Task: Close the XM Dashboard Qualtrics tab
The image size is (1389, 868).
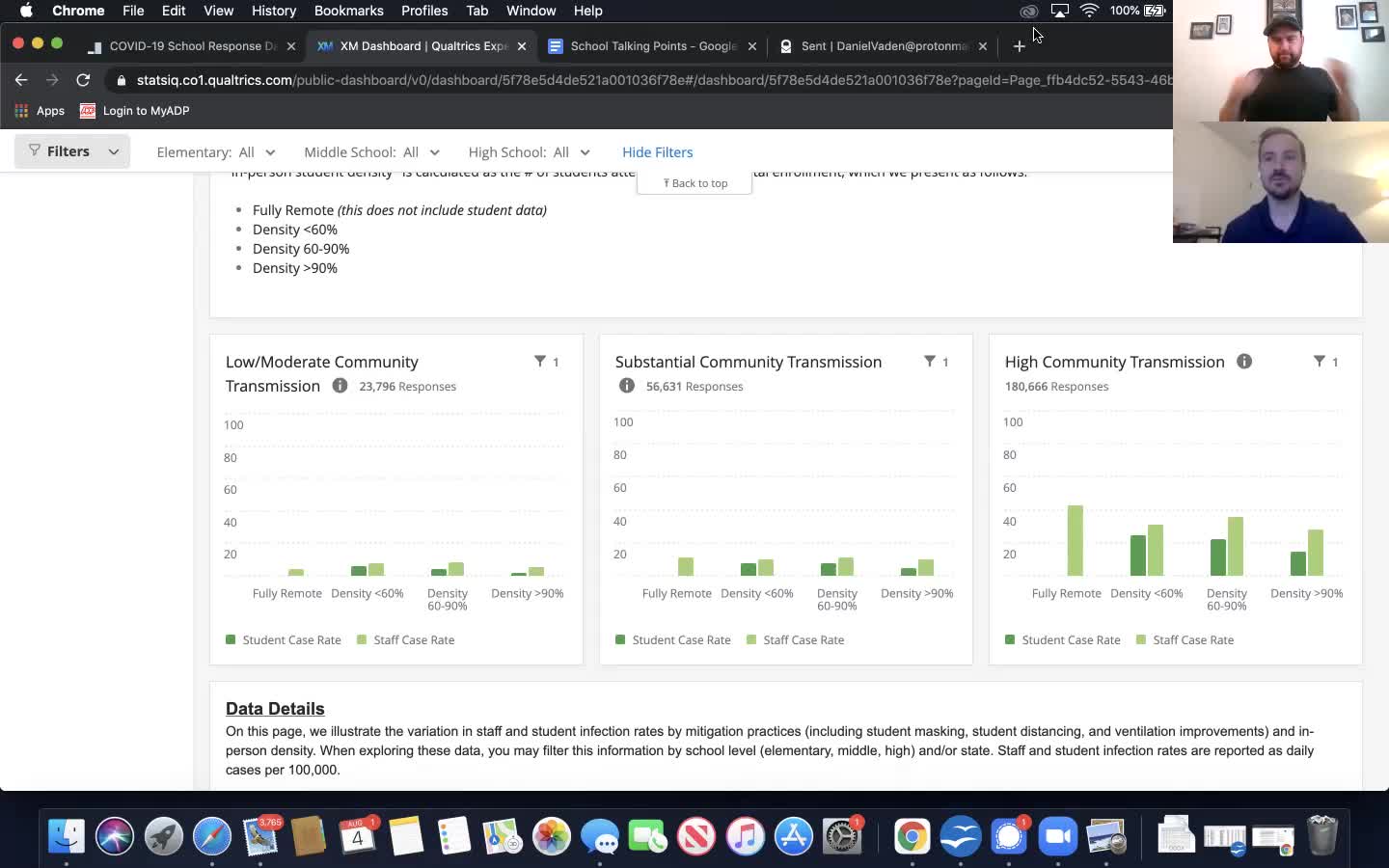Action: tap(522, 46)
